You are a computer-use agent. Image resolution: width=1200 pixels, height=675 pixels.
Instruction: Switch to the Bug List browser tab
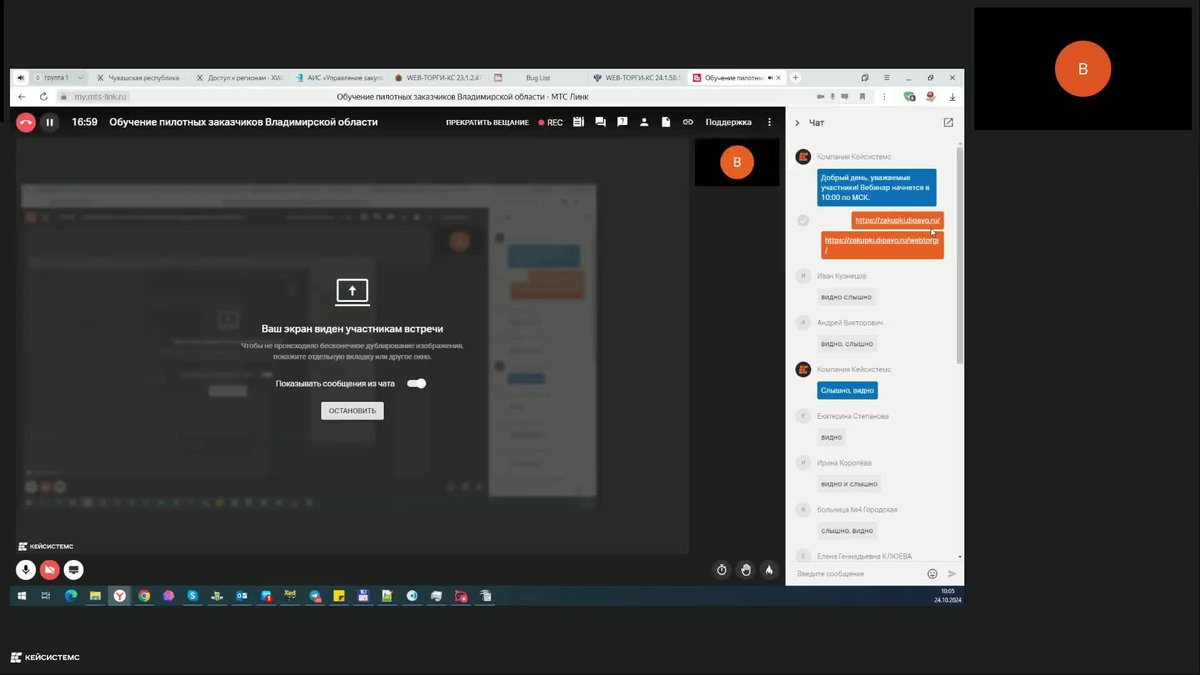click(537, 78)
